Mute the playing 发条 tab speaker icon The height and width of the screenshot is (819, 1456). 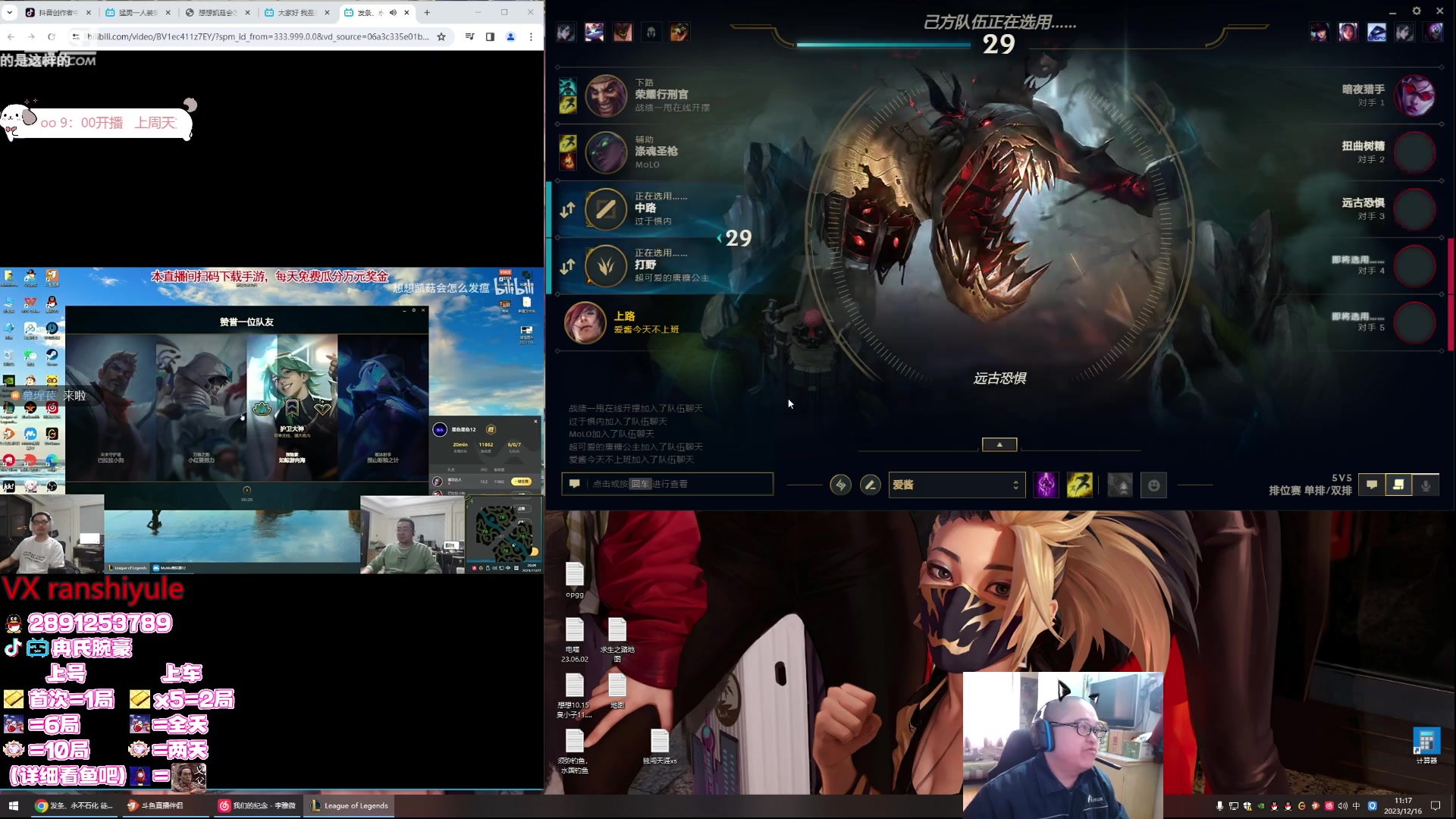point(393,12)
